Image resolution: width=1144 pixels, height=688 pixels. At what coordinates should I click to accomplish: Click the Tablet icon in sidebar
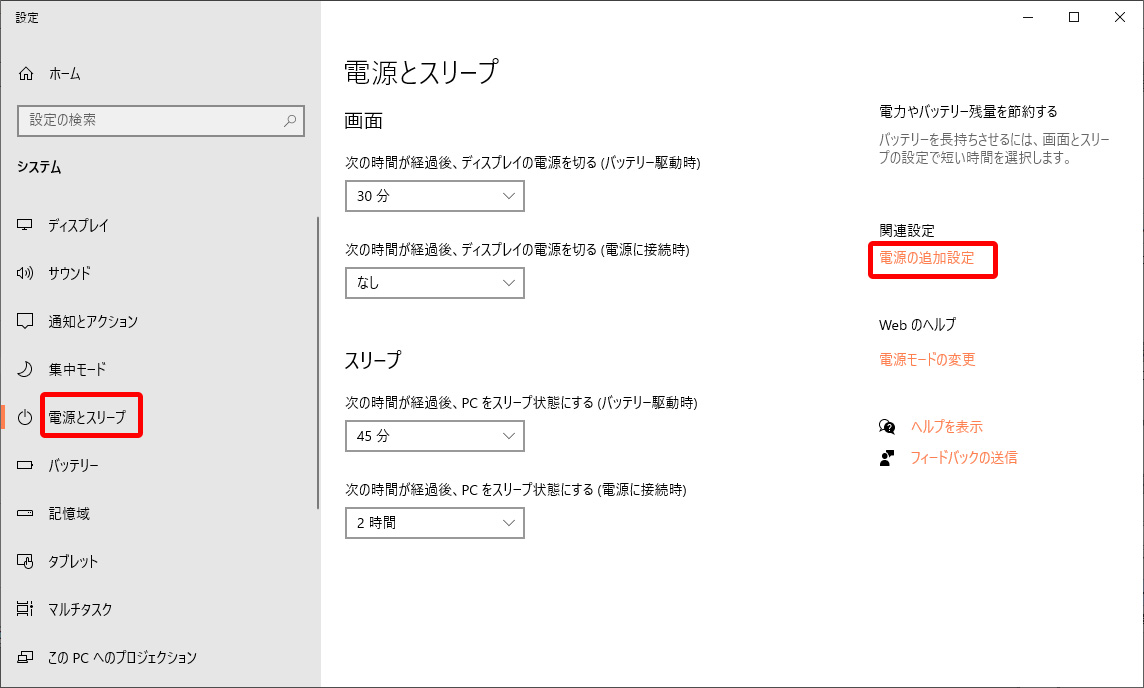pyautogui.click(x=26, y=561)
